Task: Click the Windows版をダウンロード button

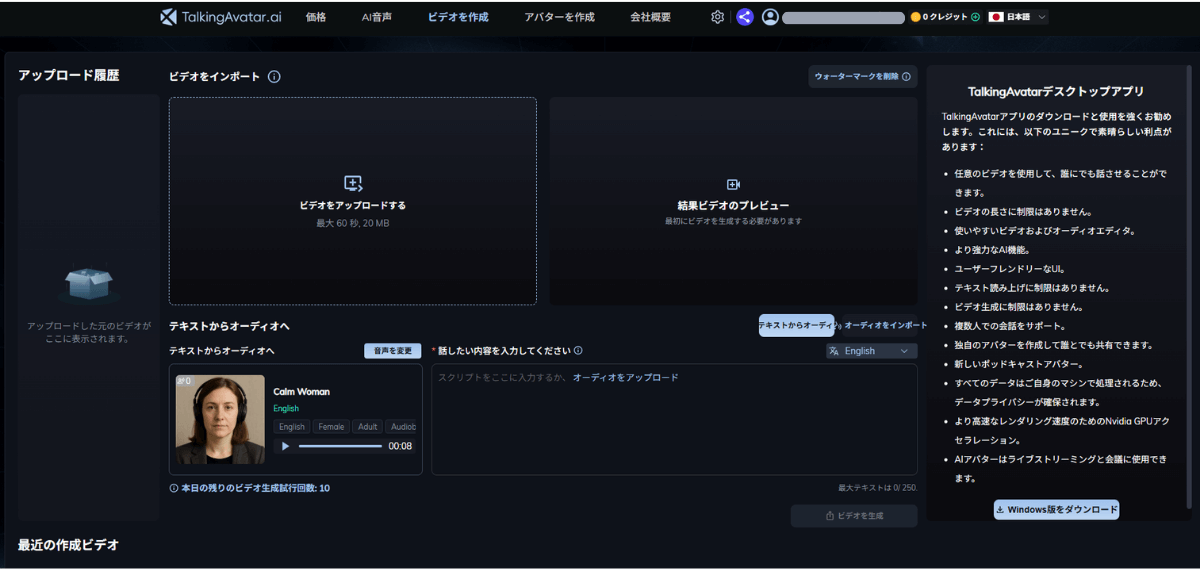Action: pyautogui.click(x=1056, y=510)
